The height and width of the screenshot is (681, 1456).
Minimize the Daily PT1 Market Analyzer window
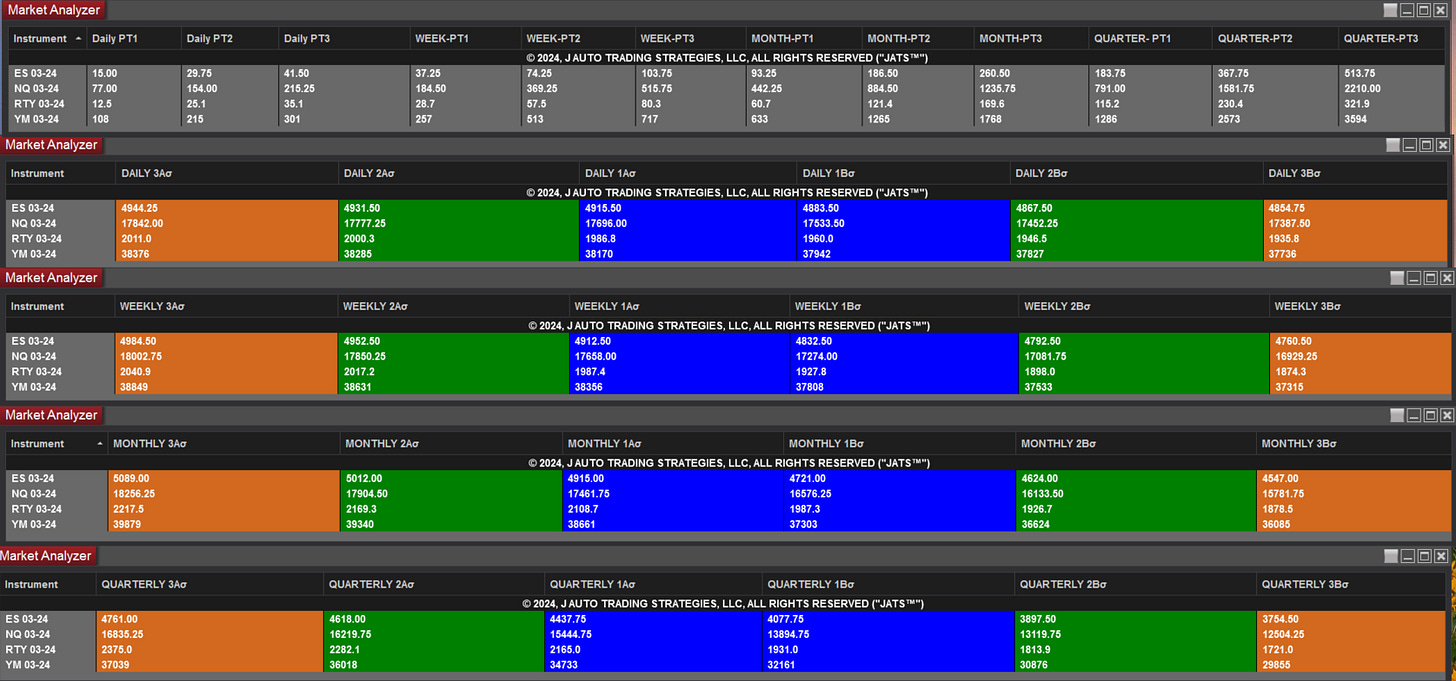(1408, 9)
